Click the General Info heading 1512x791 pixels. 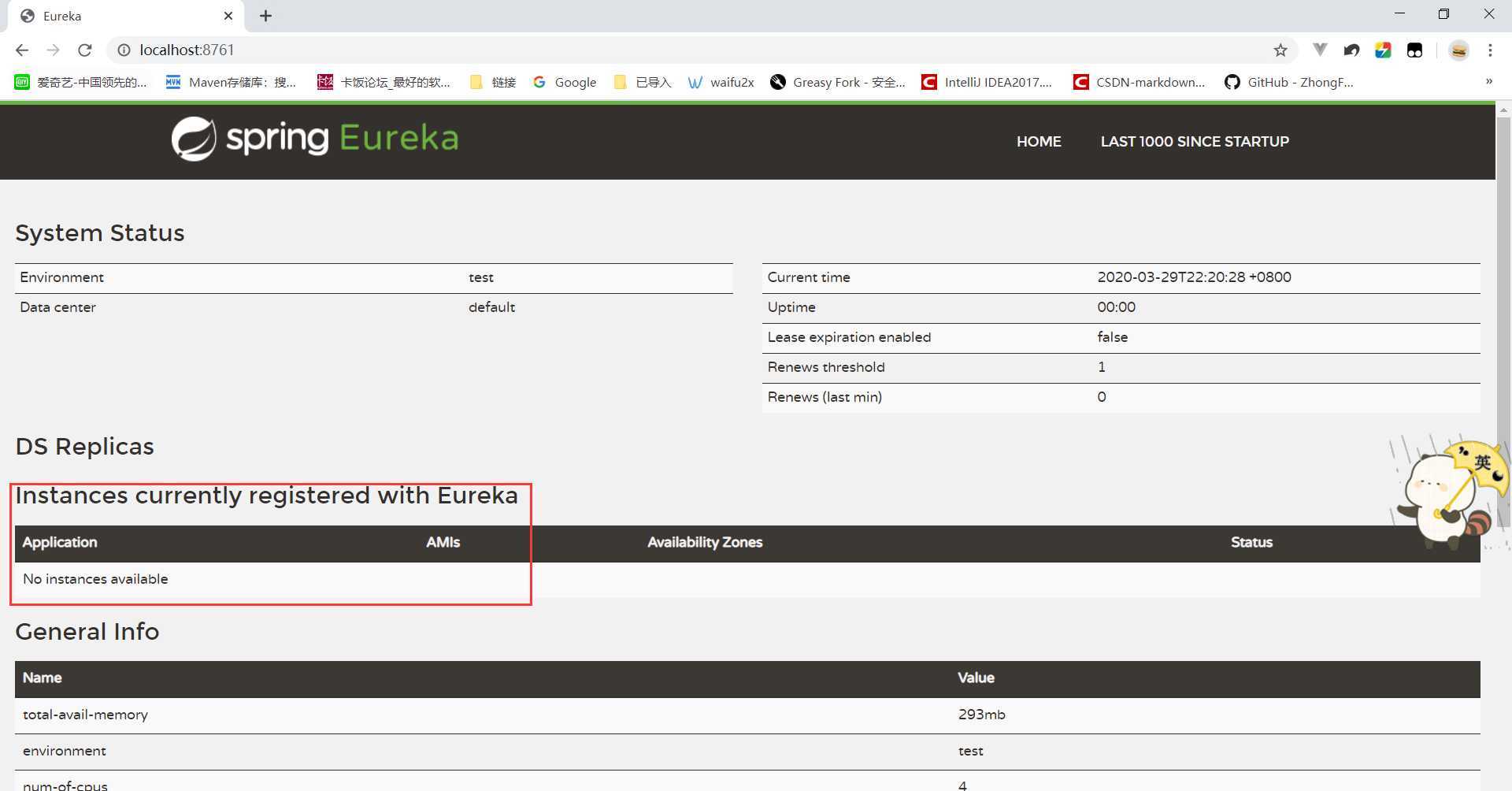tap(87, 632)
